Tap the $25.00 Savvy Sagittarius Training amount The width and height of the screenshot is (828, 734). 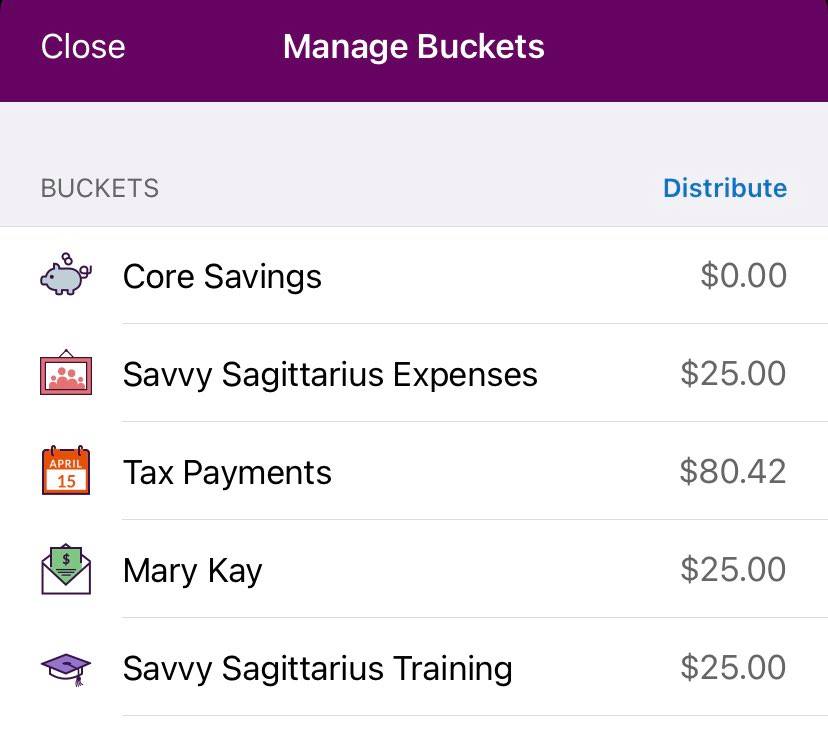pos(733,668)
